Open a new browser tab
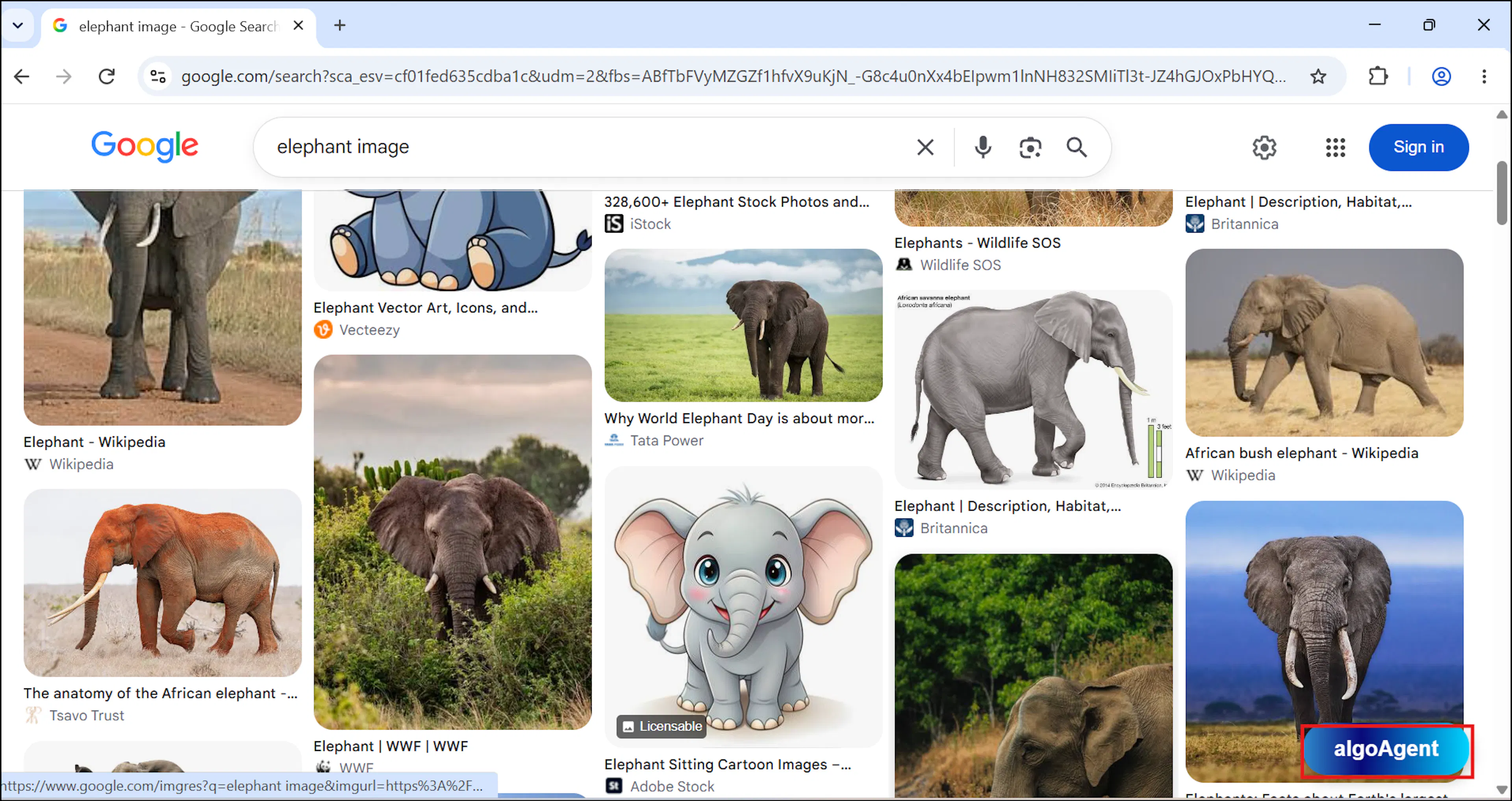Image resolution: width=1512 pixels, height=801 pixels. pos(340,25)
